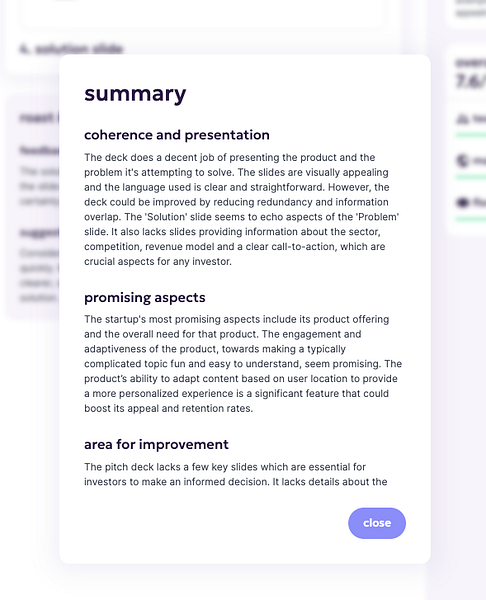Select the 'summary' dialog title
The image size is (486, 600).
point(135,94)
